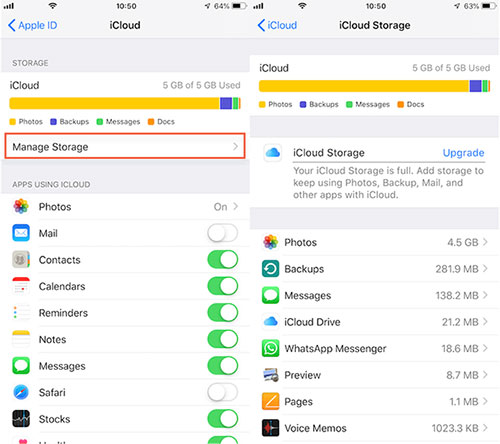Tap the WhatsApp Messenger label
This screenshot has height=444, width=500.
tap(335, 348)
